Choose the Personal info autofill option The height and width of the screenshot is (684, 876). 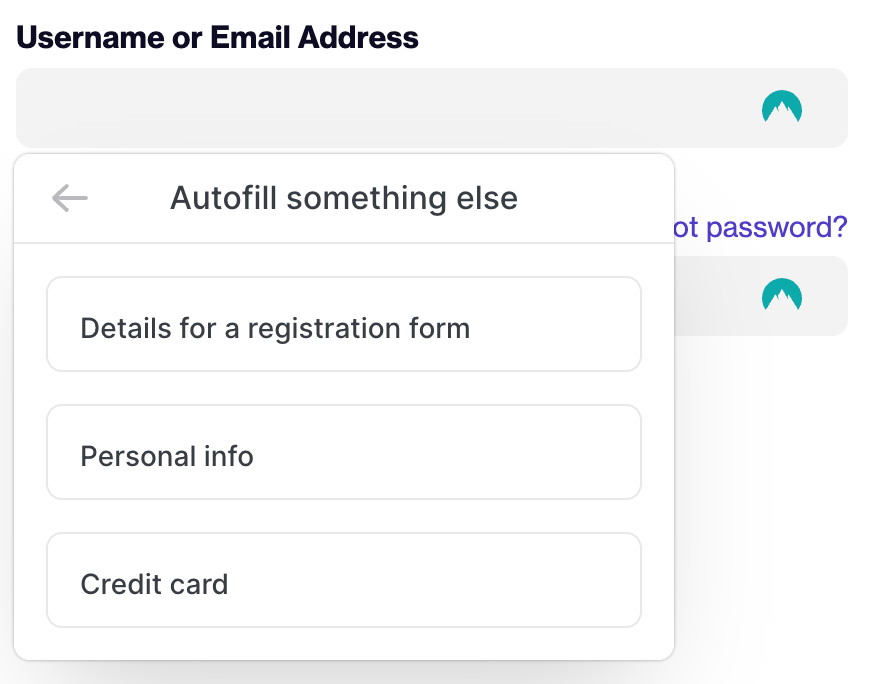(344, 452)
